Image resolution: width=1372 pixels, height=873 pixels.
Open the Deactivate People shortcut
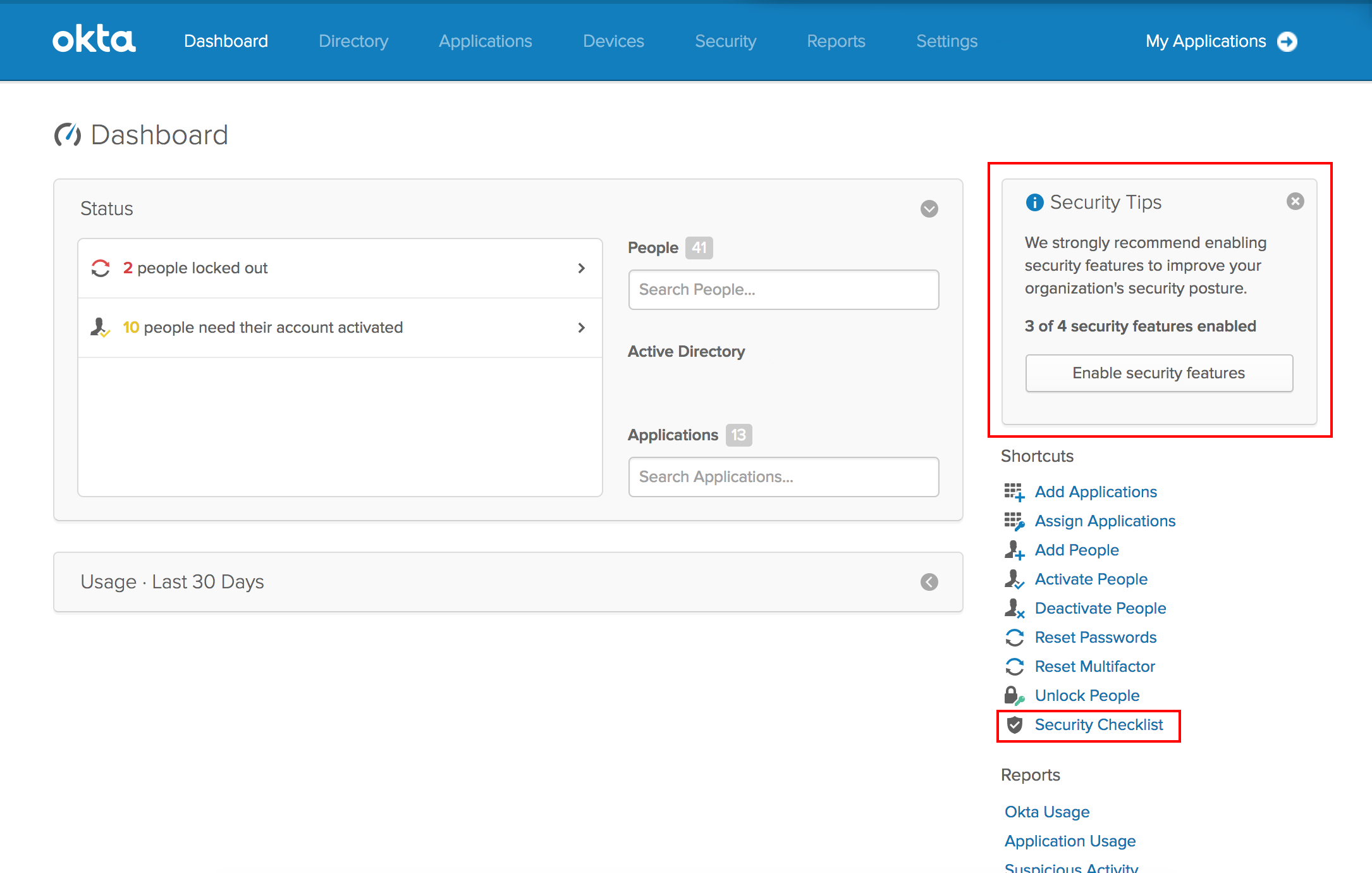click(x=1100, y=609)
